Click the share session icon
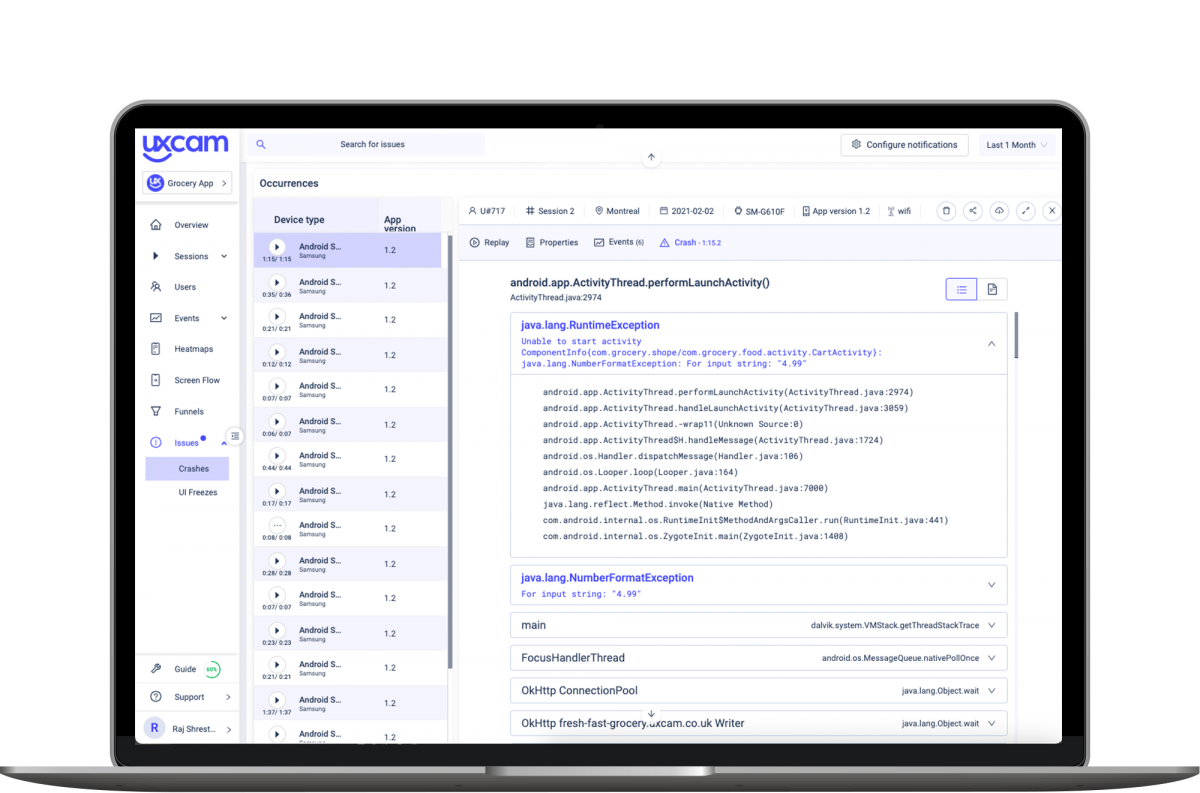The height and width of the screenshot is (793, 1200). click(972, 211)
